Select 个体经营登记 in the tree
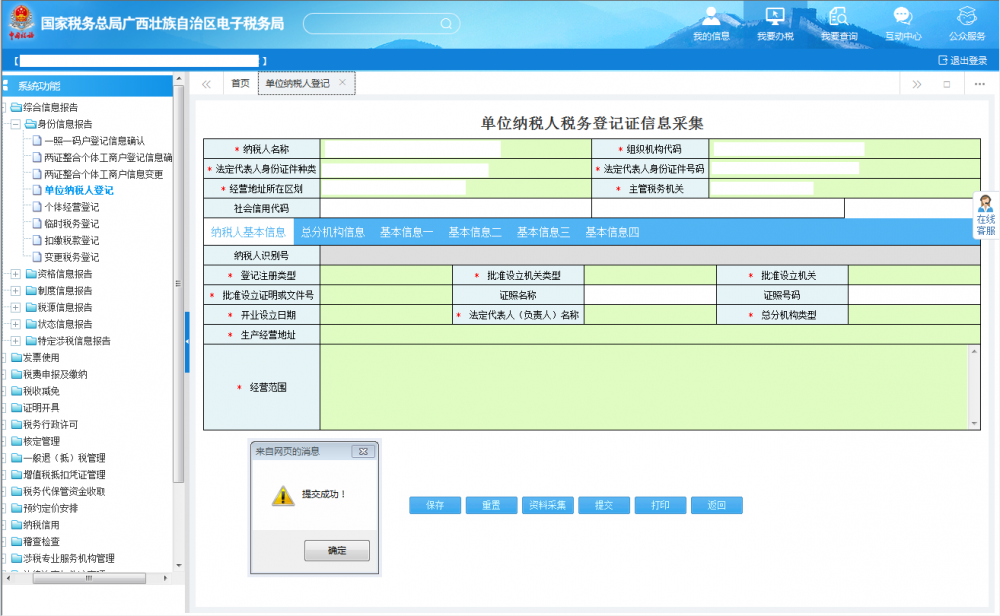Image resolution: width=1000 pixels, height=616 pixels. [x=71, y=207]
